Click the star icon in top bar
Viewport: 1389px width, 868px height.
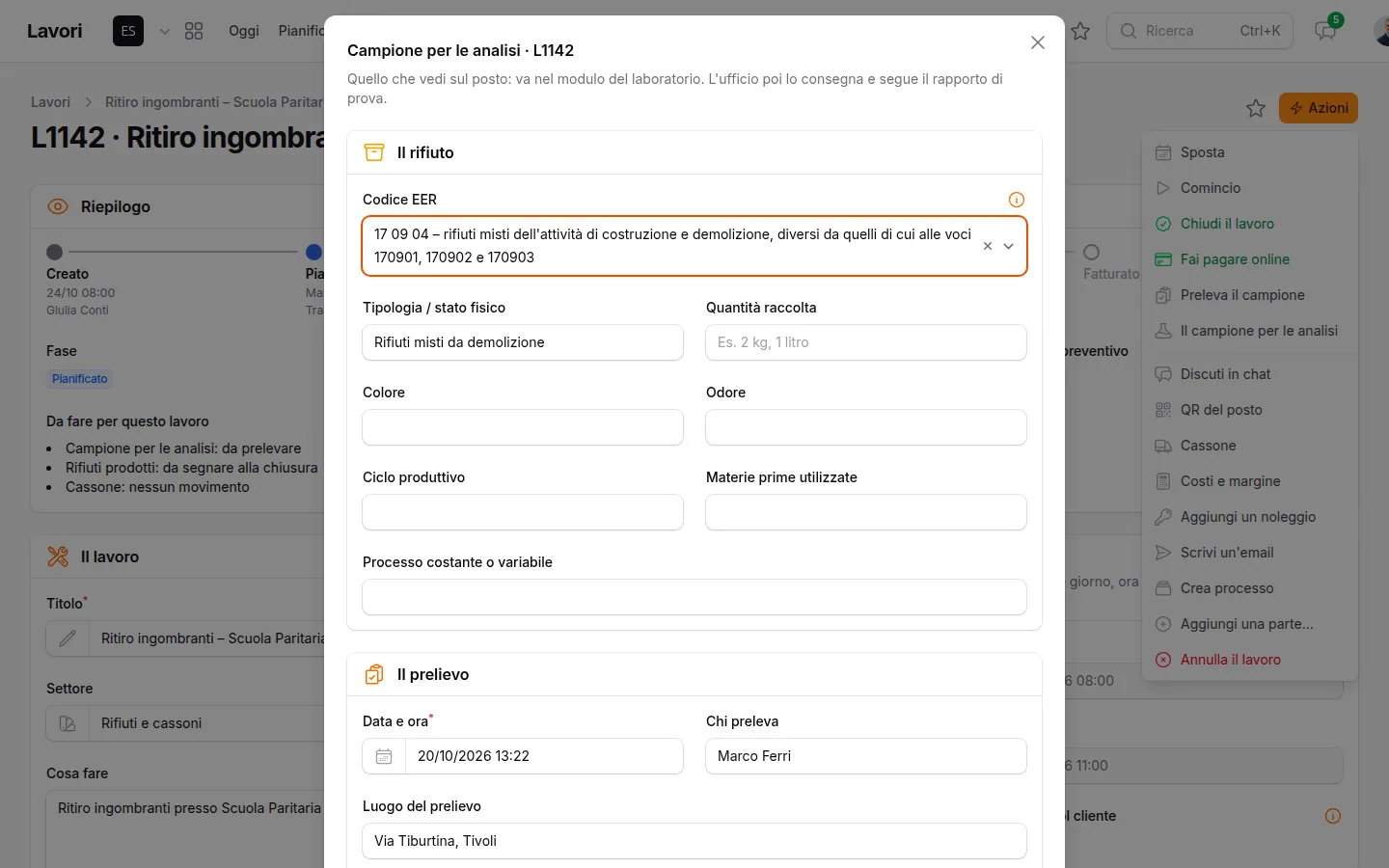pos(1080,31)
